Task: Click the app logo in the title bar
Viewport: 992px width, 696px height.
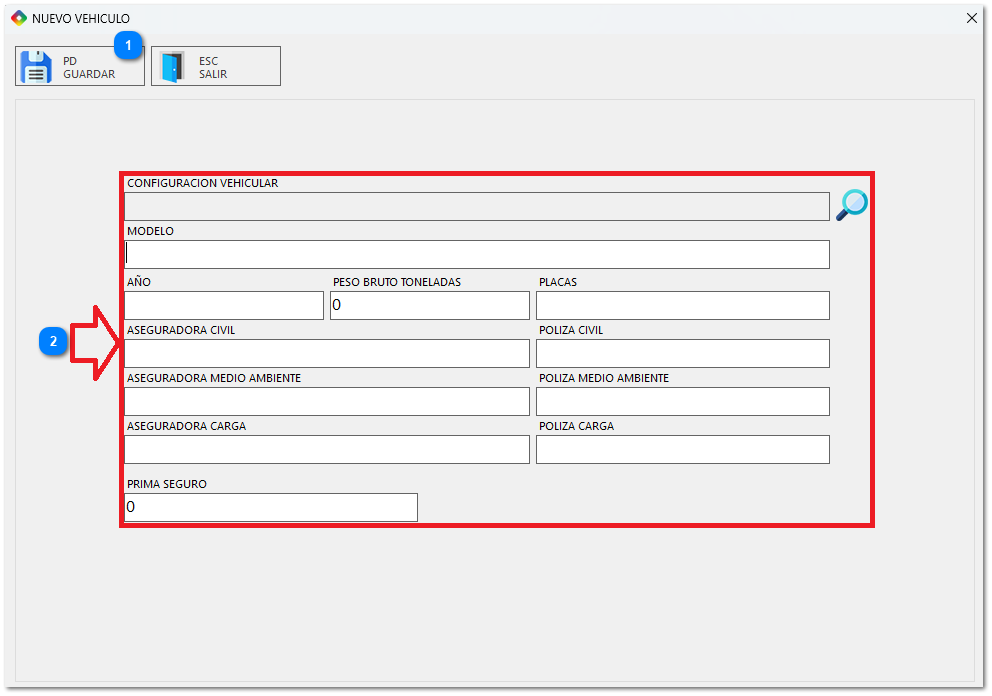Action: [18, 18]
